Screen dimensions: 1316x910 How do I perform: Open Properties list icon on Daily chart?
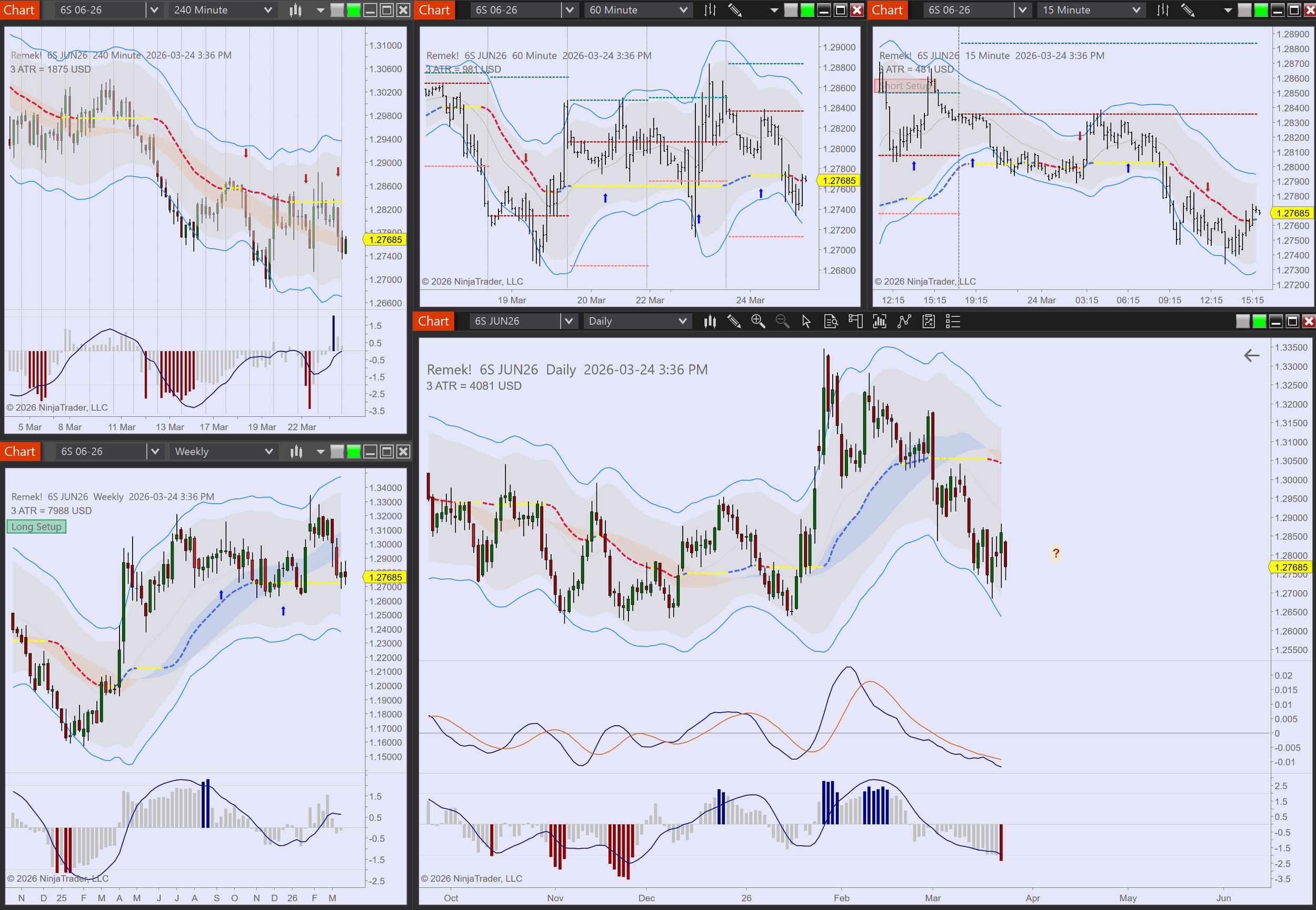953,322
